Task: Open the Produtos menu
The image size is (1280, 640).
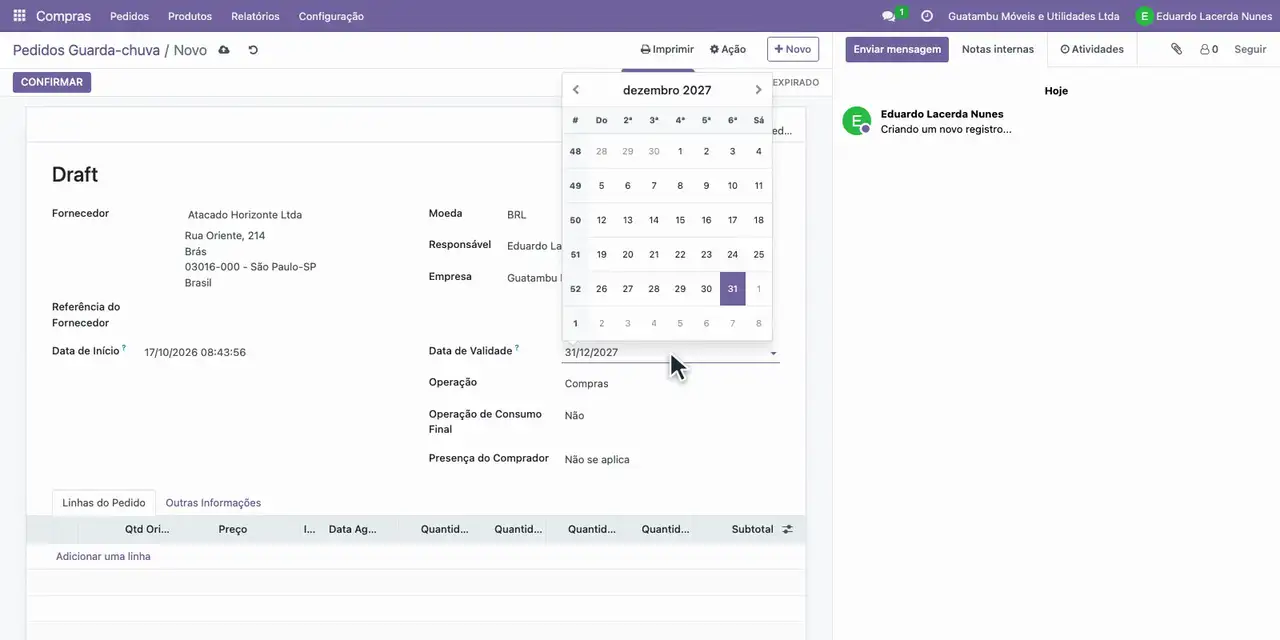Action: tap(190, 16)
